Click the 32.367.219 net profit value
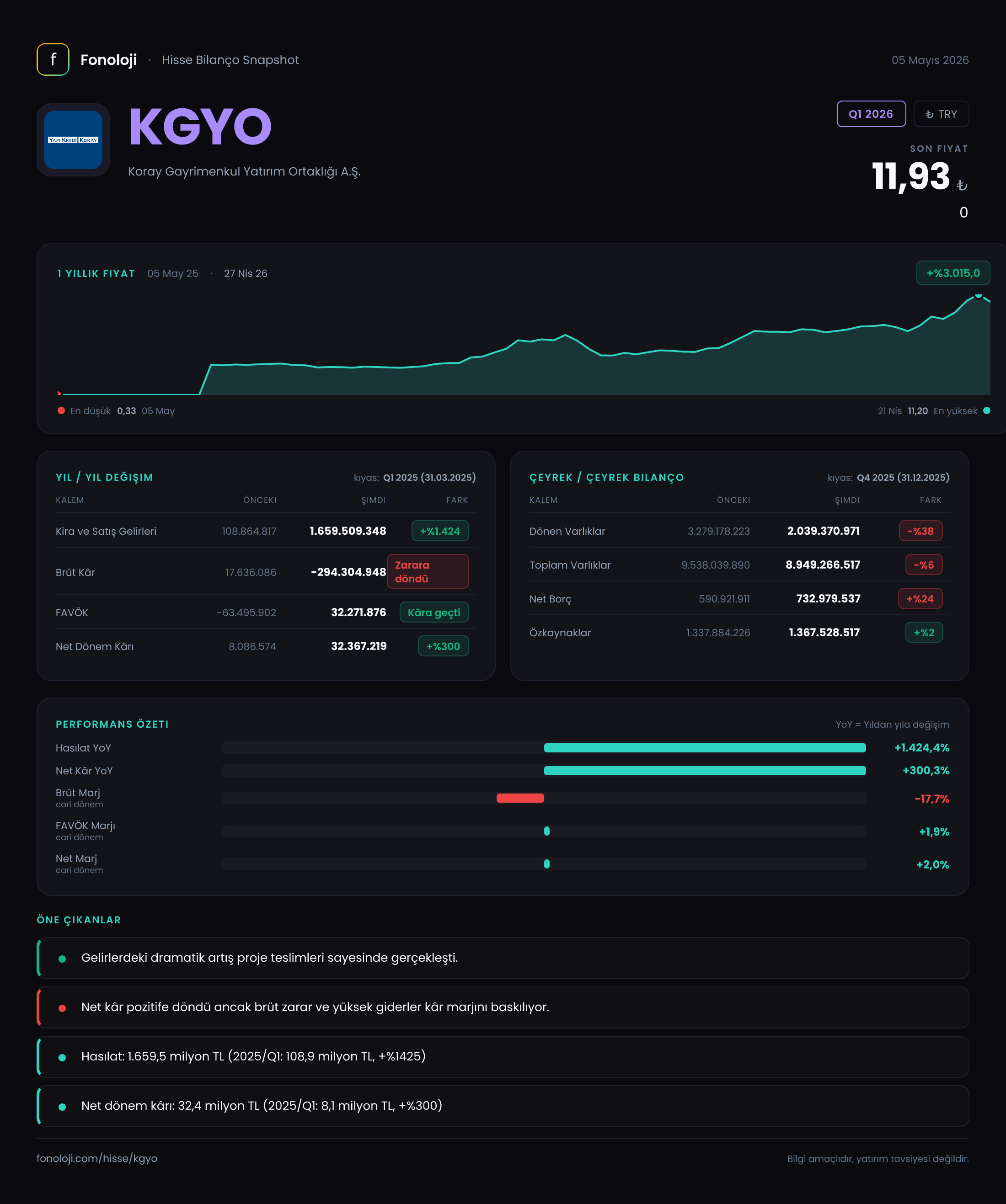Image resolution: width=1006 pixels, height=1204 pixels. tap(359, 646)
